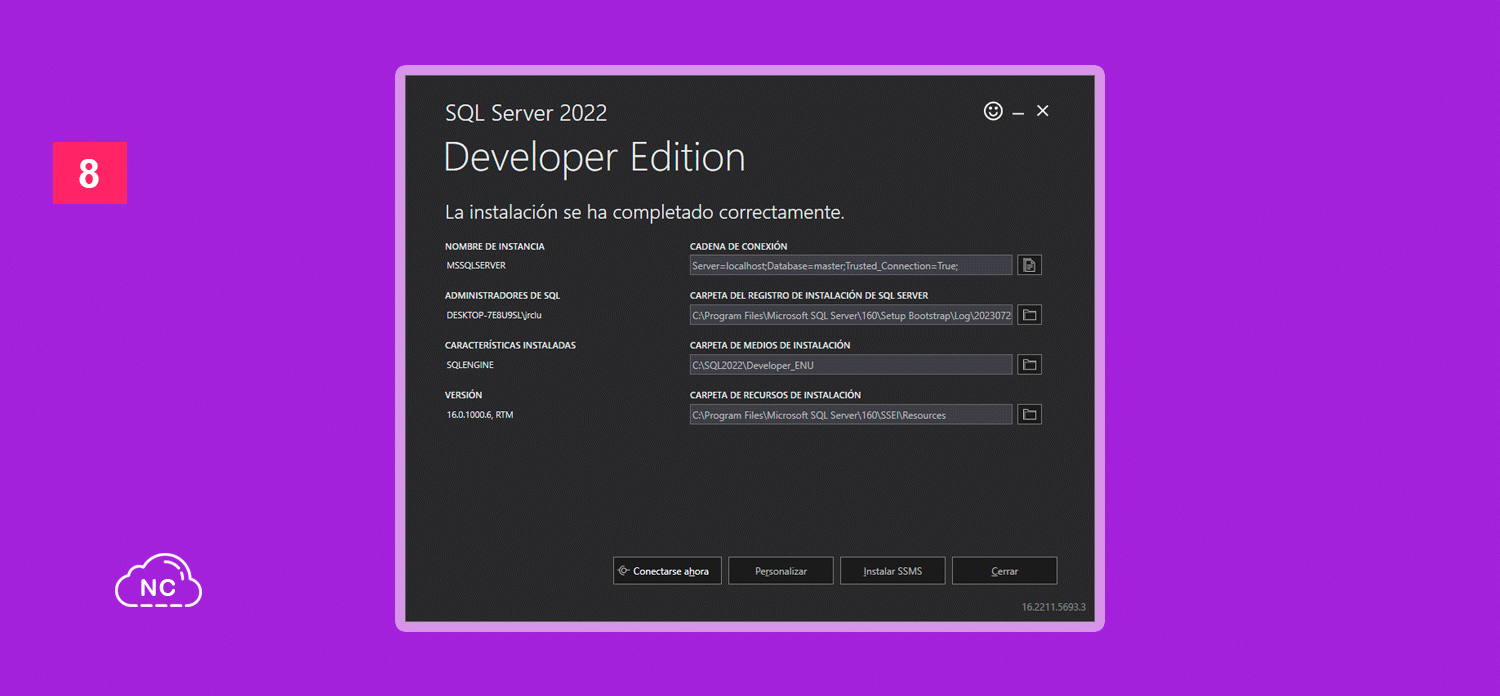Open SQL Server install log folder icon
The height and width of the screenshot is (696, 1500).
(1030, 315)
